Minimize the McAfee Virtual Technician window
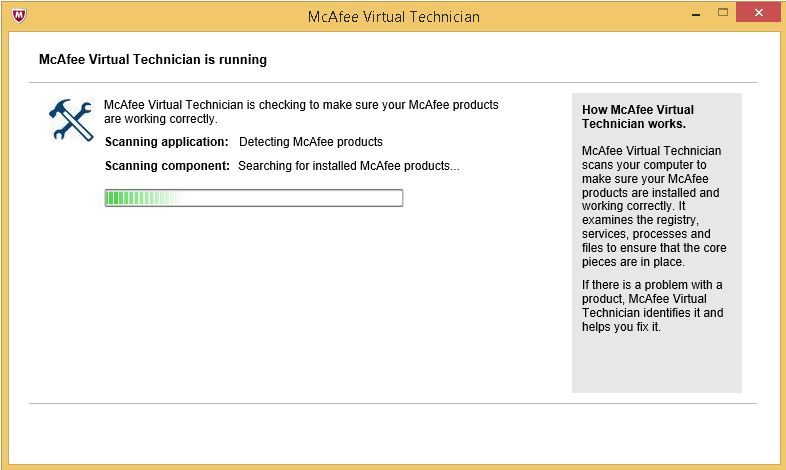786x470 pixels. [696, 14]
